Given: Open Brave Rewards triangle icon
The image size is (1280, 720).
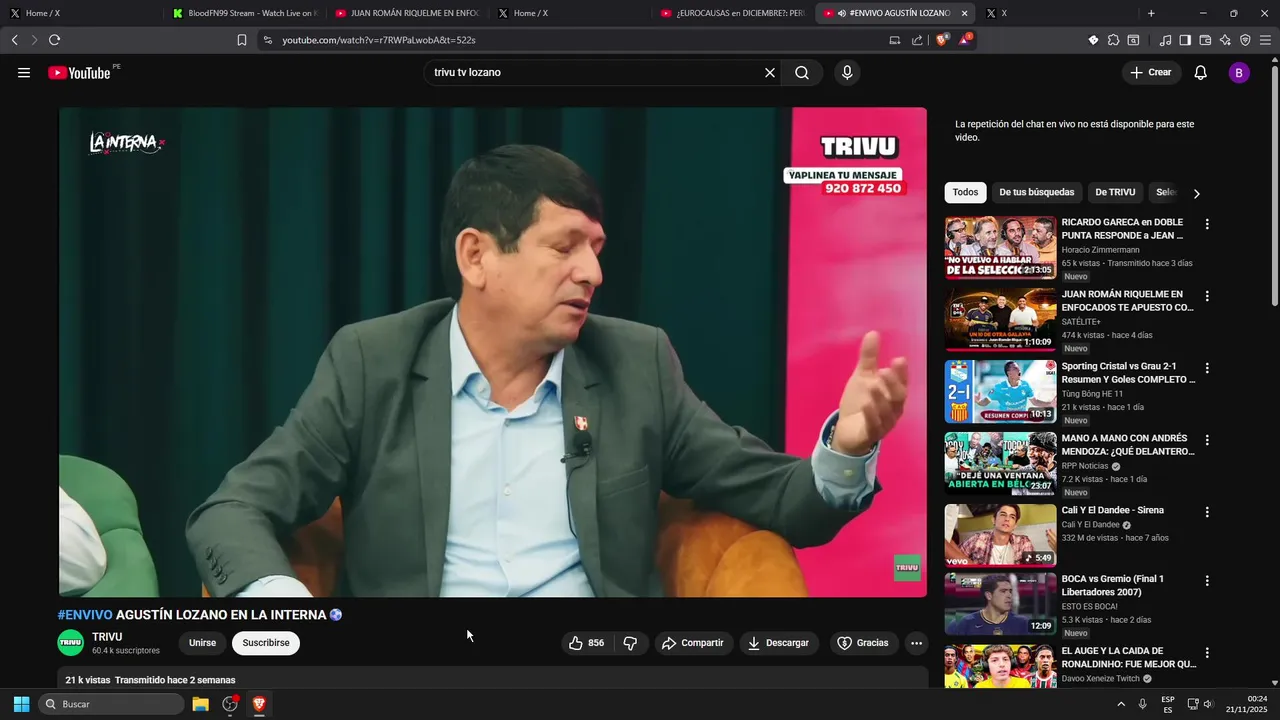Looking at the screenshot, I should coord(965,40).
